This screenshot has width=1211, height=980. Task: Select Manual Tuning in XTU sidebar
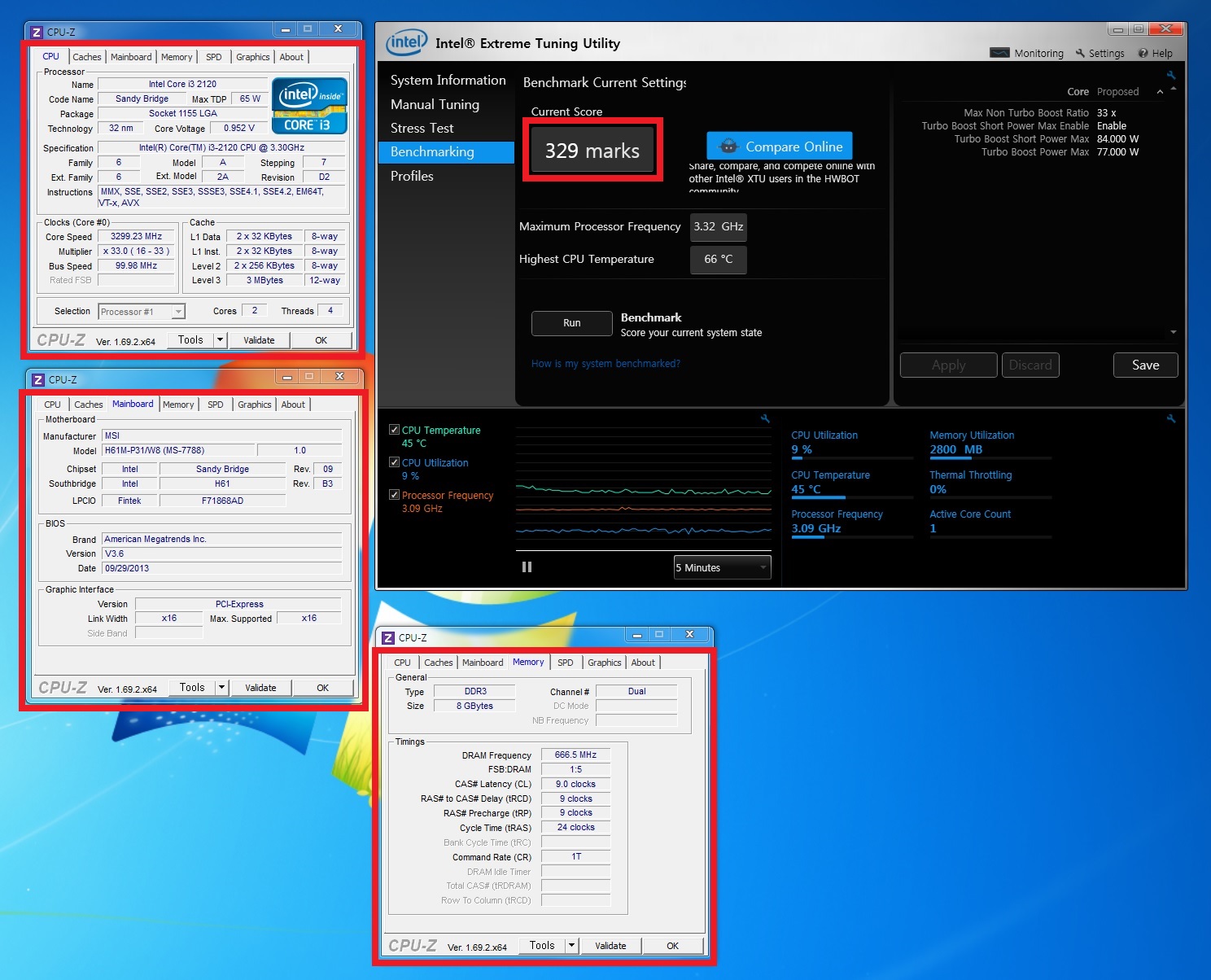click(x=435, y=104)
